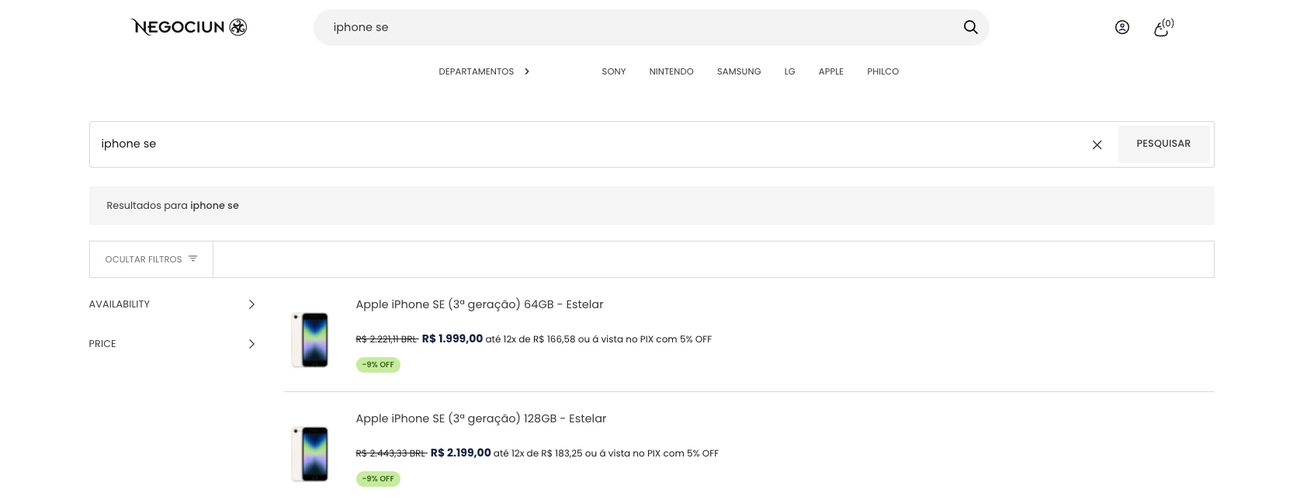This screenshot has height=500, width=1314.
Task: Open iPhone SE 64GB Estelar product link
Action: [480, 305]
